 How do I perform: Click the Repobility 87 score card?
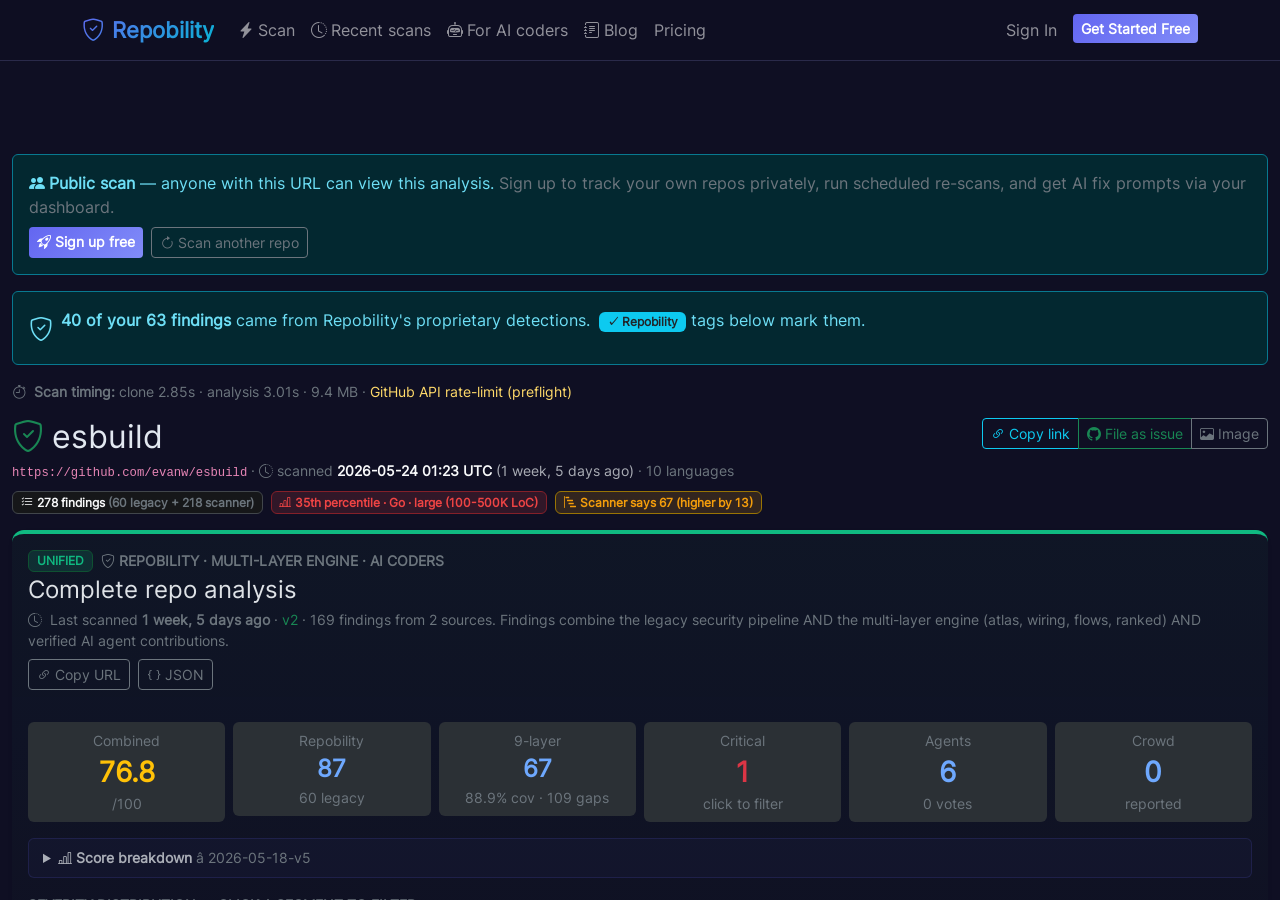pos(332,769)
